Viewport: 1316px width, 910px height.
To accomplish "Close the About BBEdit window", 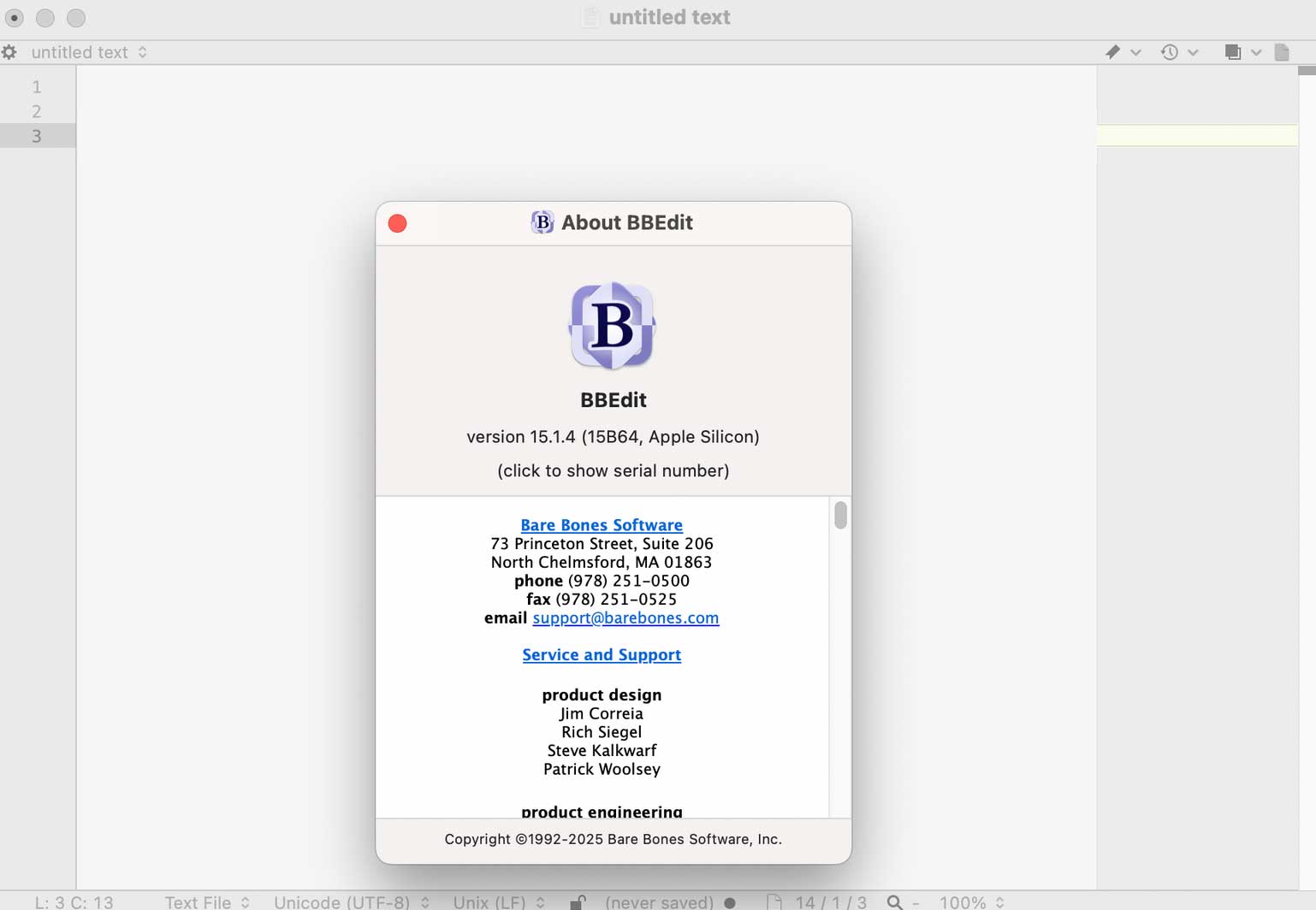I will point(398,223).
